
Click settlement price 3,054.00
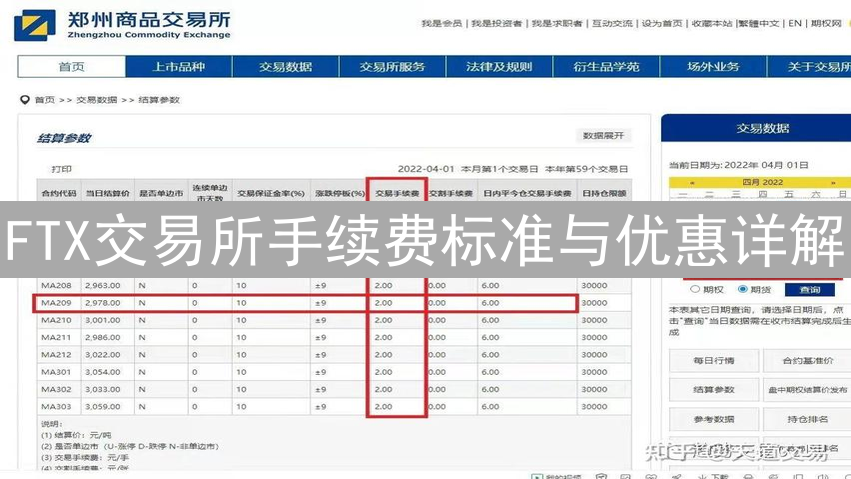pos(103,372)
